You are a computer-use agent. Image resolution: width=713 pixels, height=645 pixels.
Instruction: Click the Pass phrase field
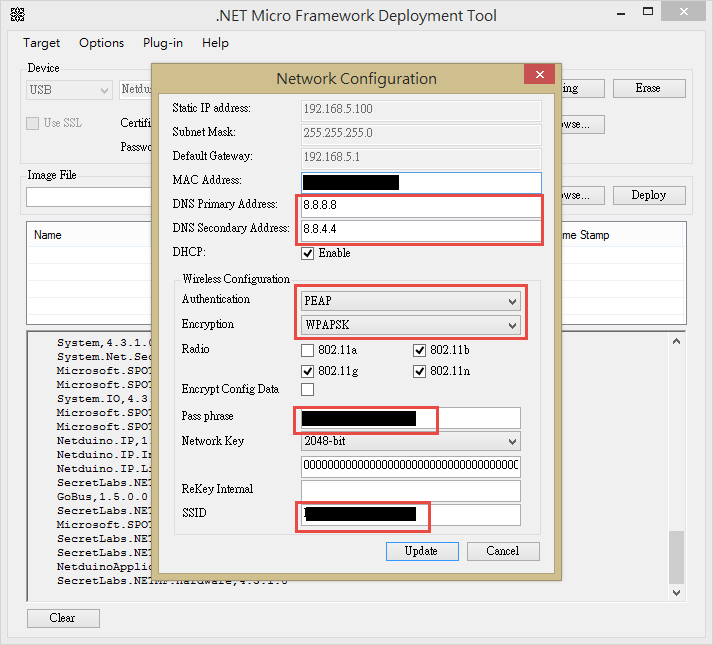(x=411, y=418)
